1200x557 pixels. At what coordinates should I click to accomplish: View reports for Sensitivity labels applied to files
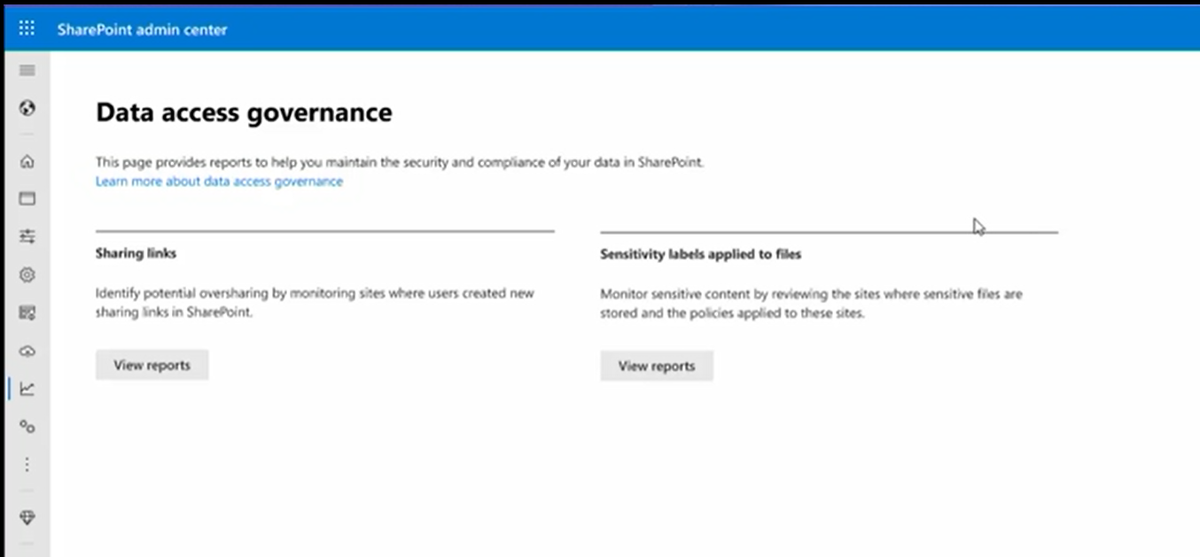point(656,366)
